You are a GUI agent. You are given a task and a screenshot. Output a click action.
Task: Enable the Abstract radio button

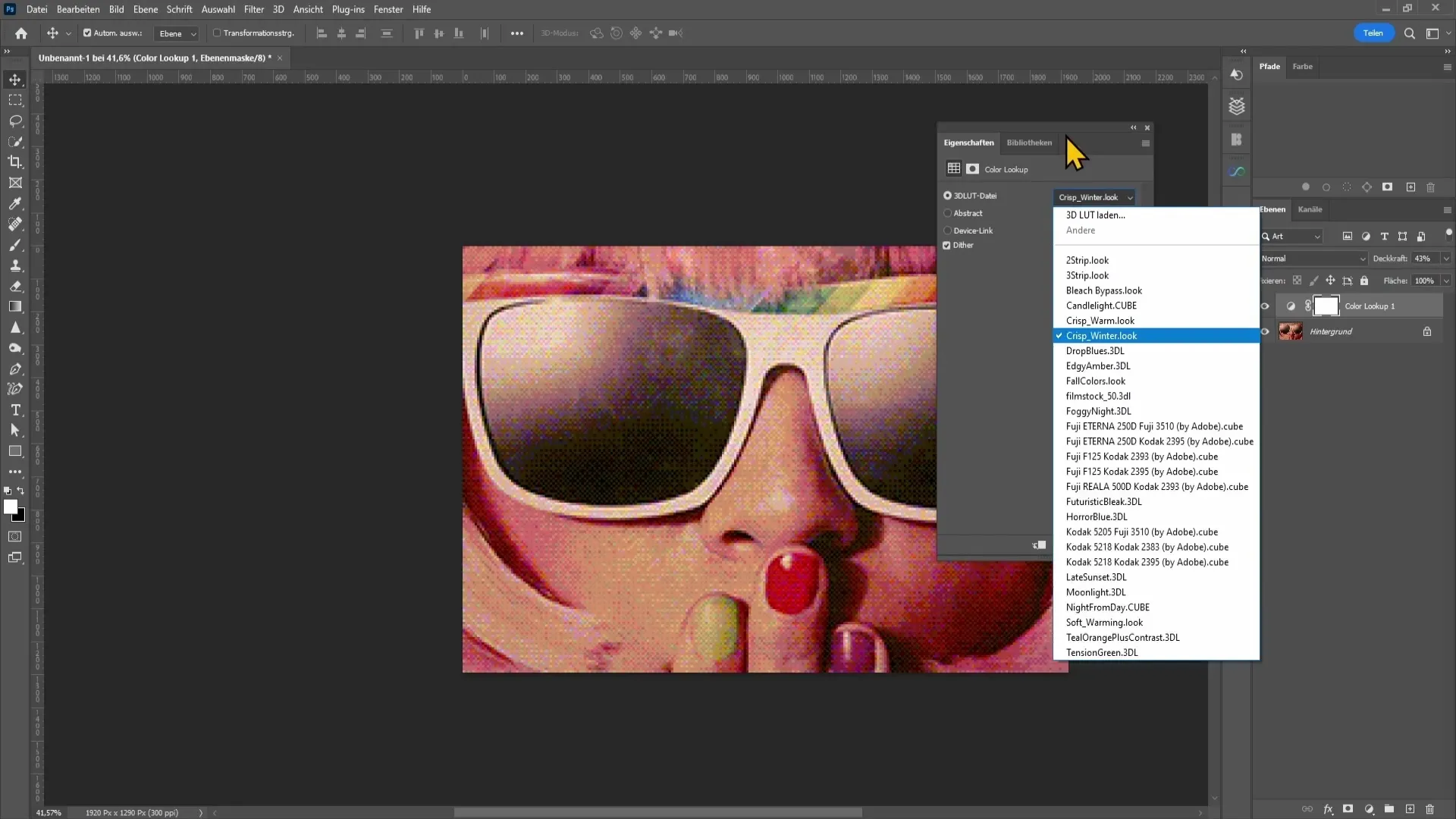(x=947, y=213)
